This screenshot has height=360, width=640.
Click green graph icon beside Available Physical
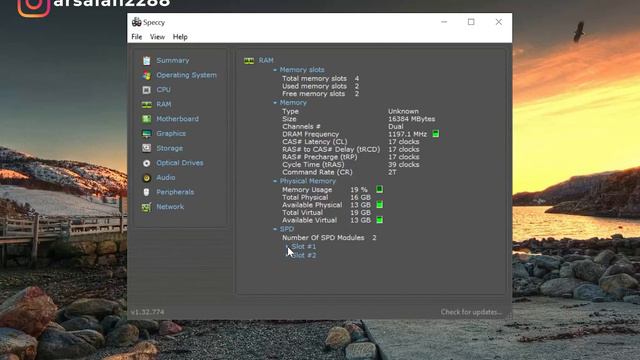(x=380, y=204)
